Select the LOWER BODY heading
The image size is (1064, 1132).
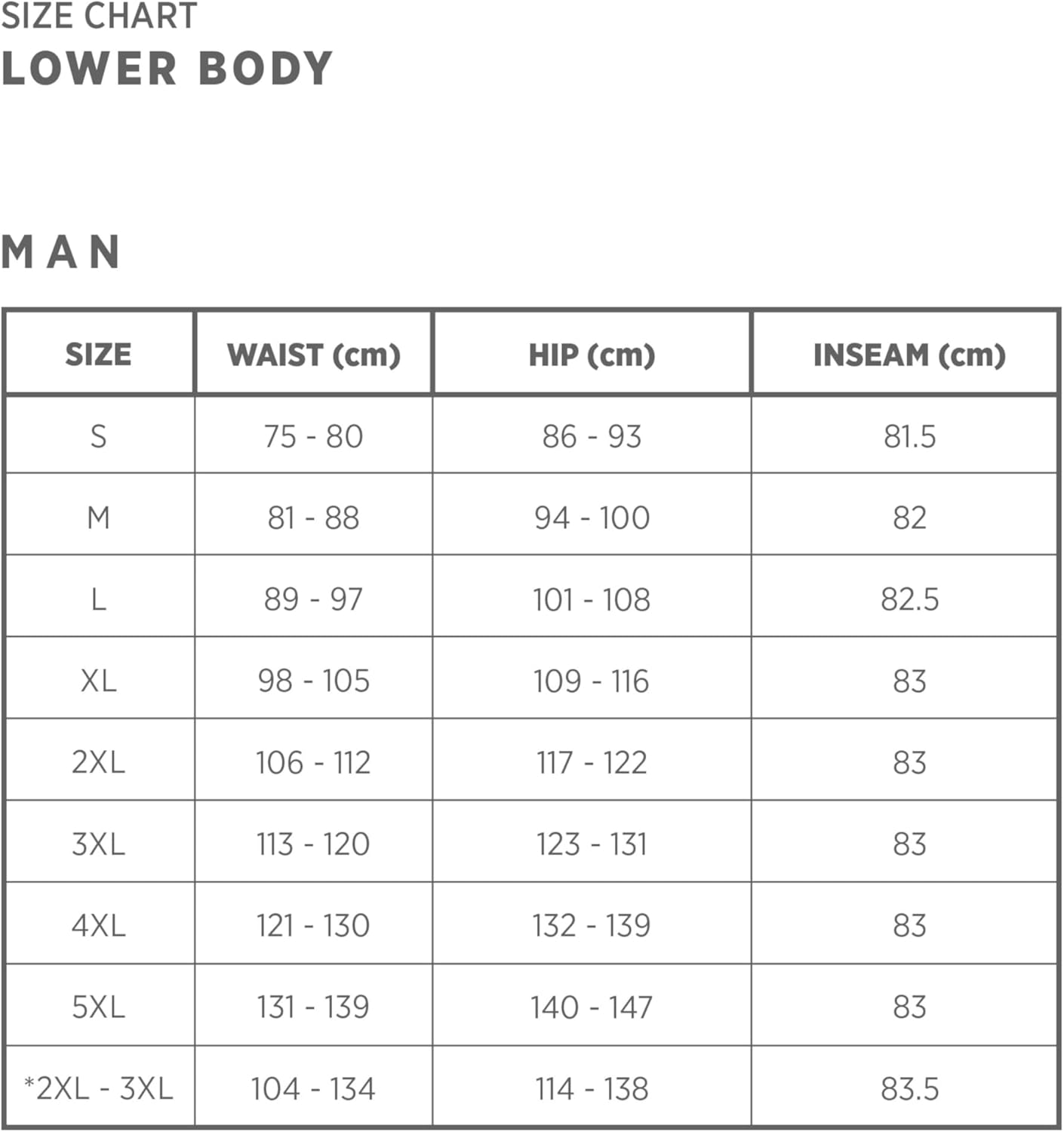pos(167,69)
